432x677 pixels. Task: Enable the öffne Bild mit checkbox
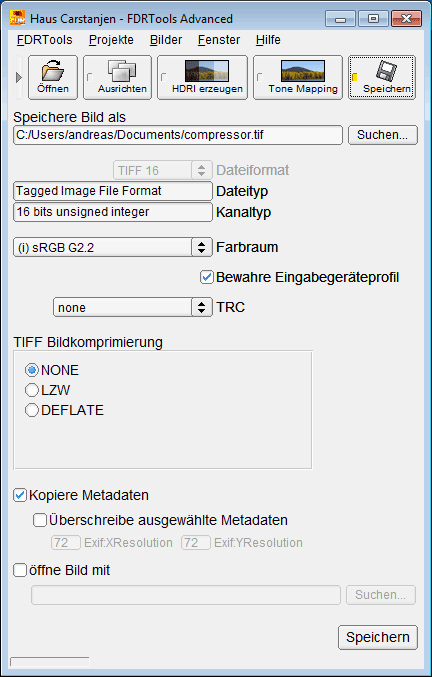click(20, 570)
